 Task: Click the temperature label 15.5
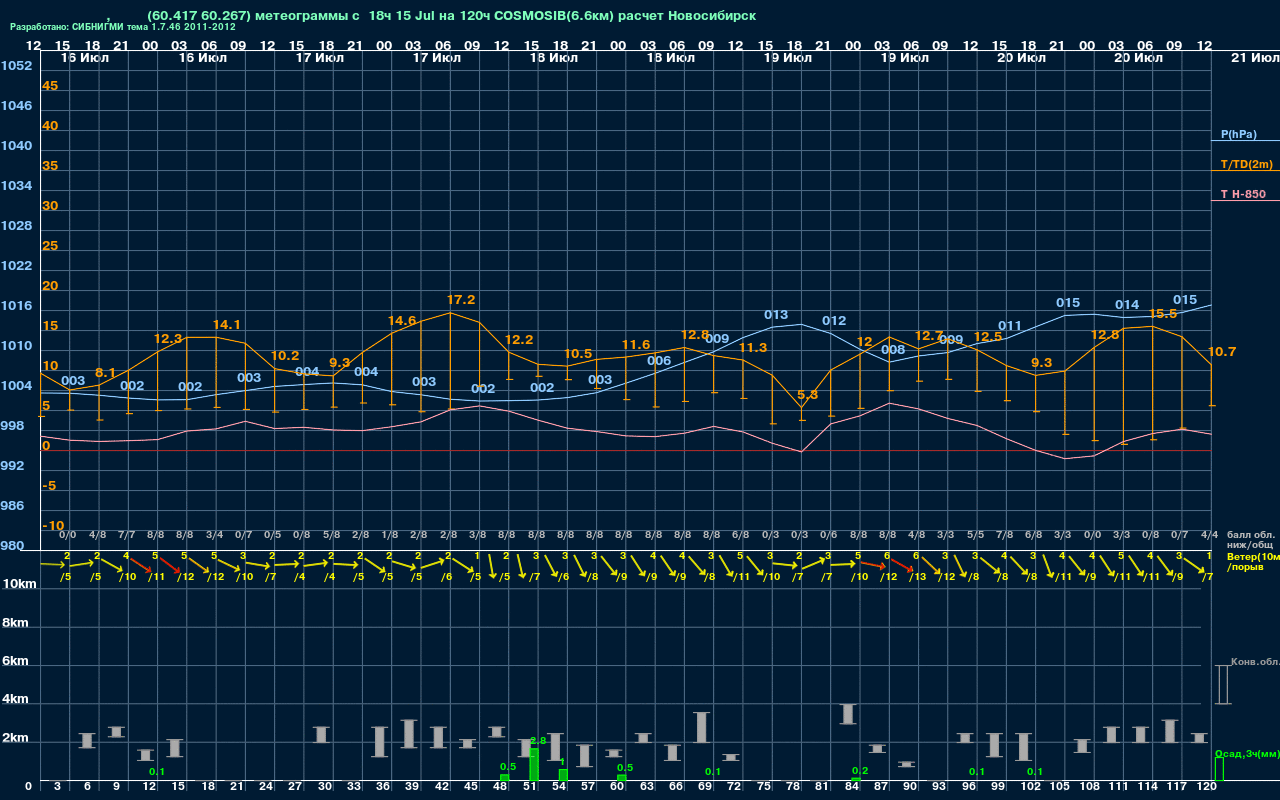tap(1163, 313)
